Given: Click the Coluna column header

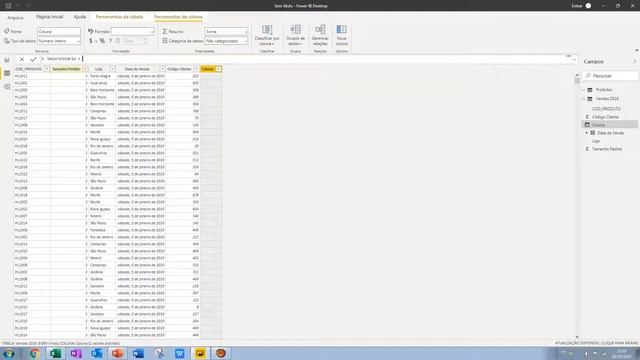Looking at the screenshot, I should (x=208, y=69).
